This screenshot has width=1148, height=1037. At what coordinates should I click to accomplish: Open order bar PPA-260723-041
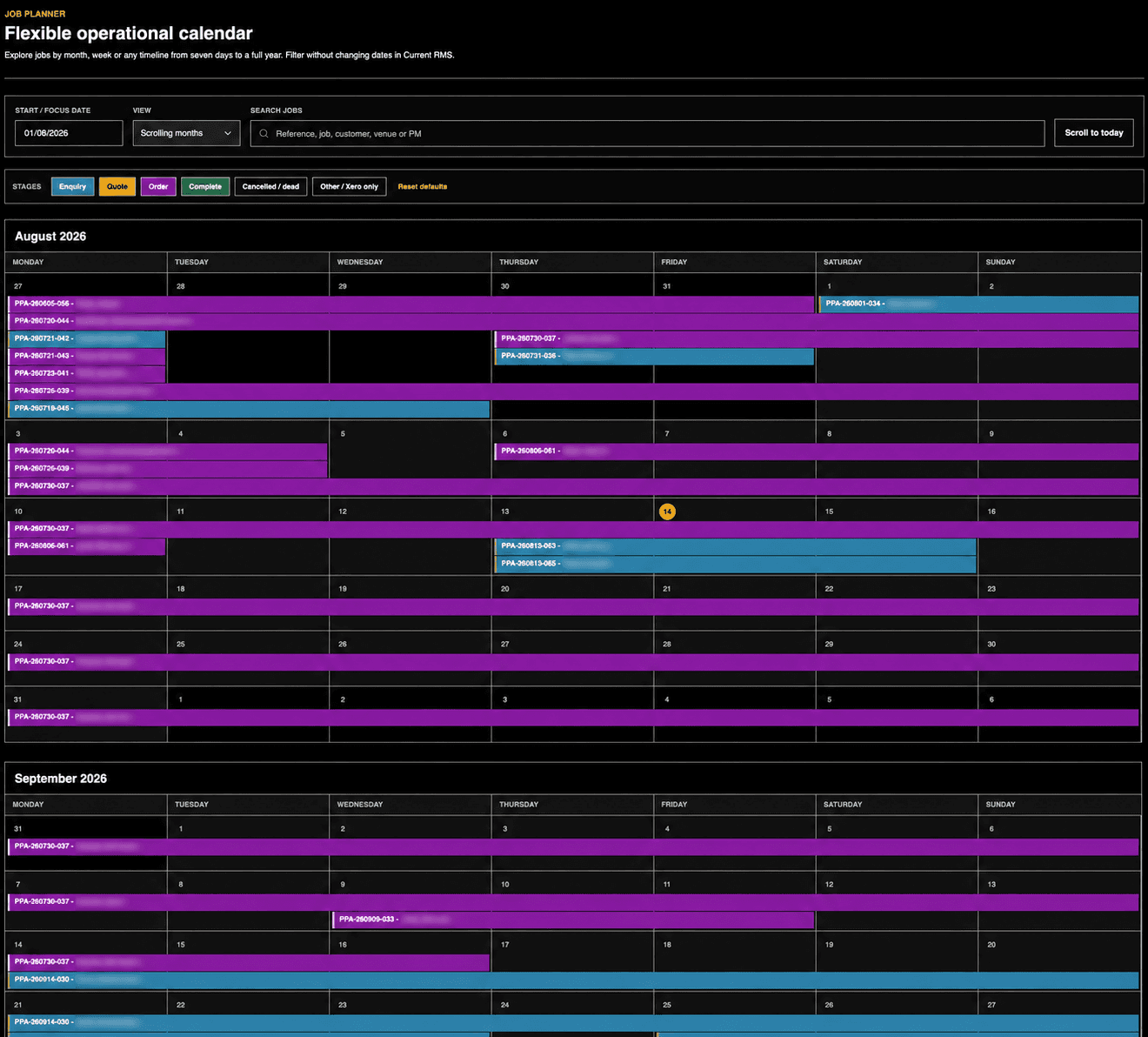point(87,373)
